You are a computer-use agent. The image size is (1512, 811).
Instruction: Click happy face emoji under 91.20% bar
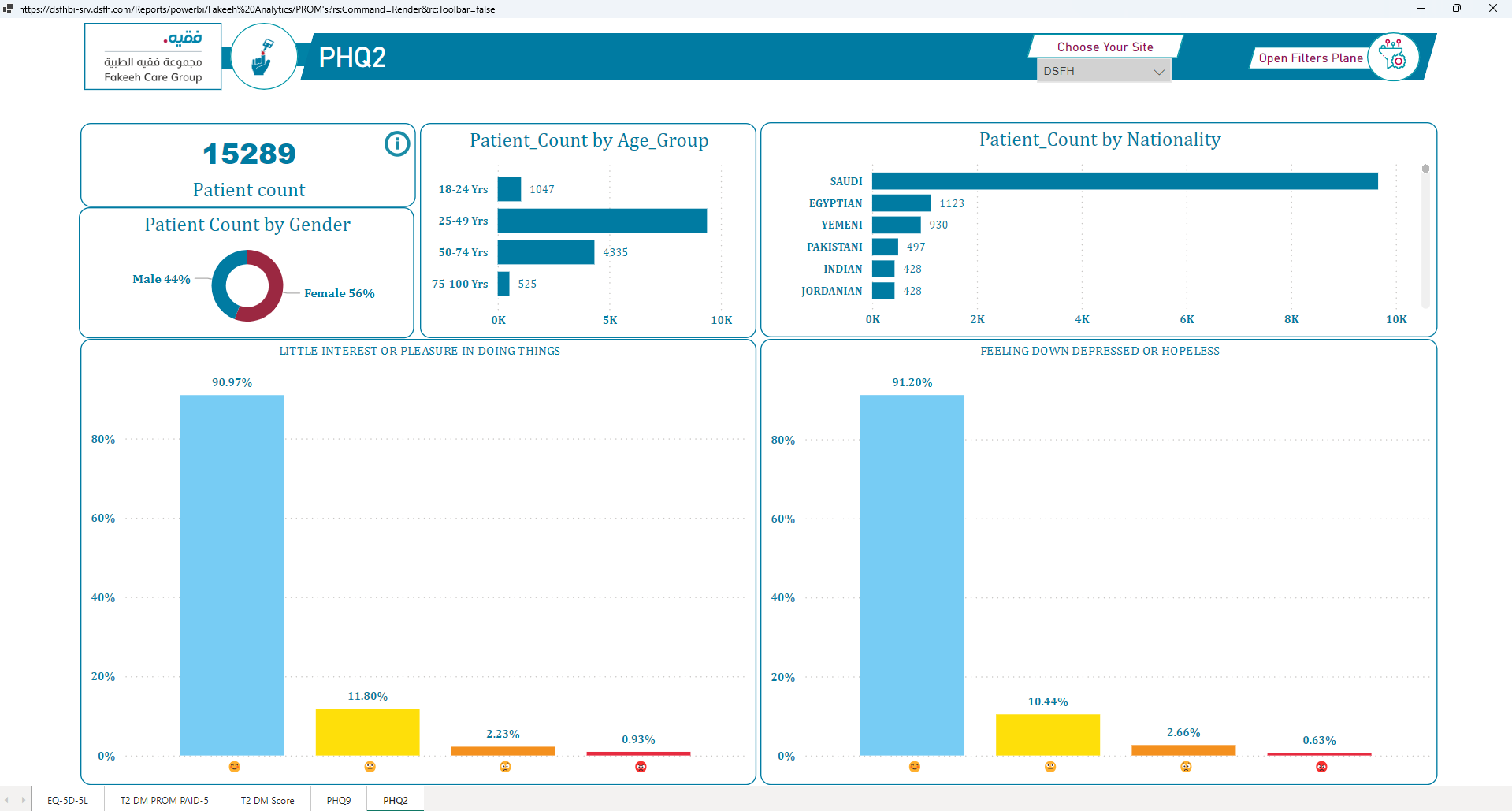[x=914, y=767]
